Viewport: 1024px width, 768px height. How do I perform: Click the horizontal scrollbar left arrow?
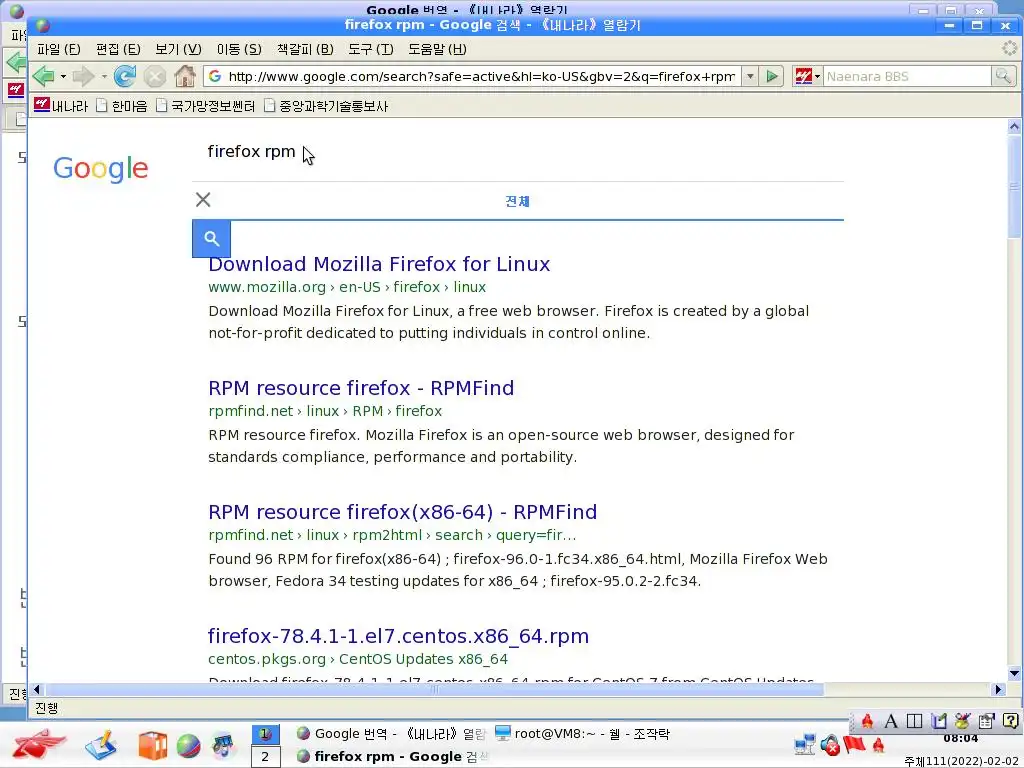click(37, 689)
